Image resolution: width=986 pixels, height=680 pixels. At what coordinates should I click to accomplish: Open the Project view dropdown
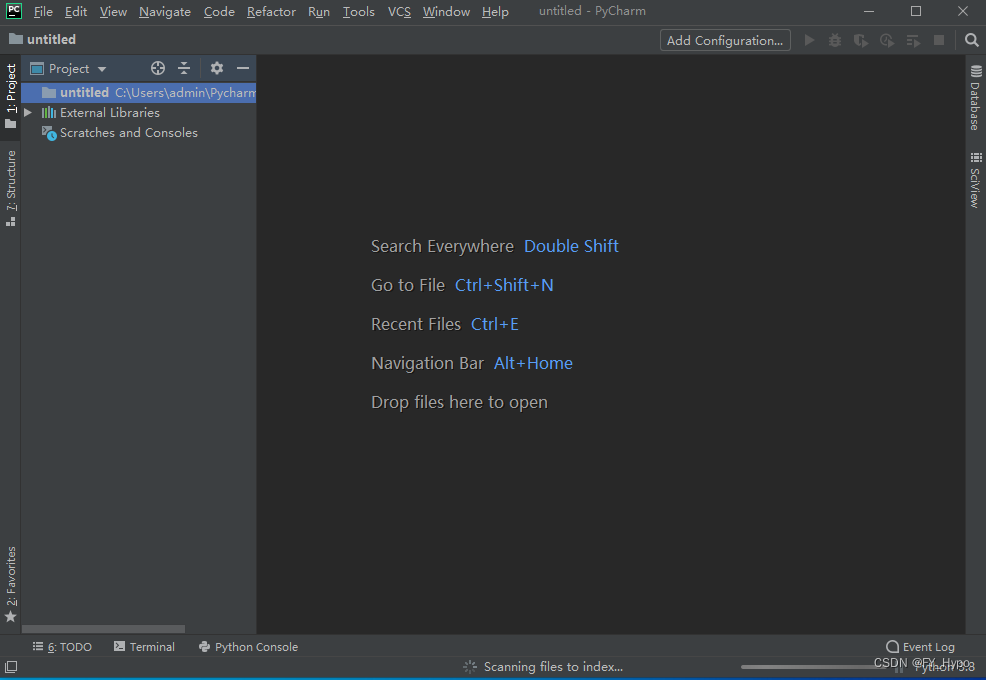coord(101,68)
